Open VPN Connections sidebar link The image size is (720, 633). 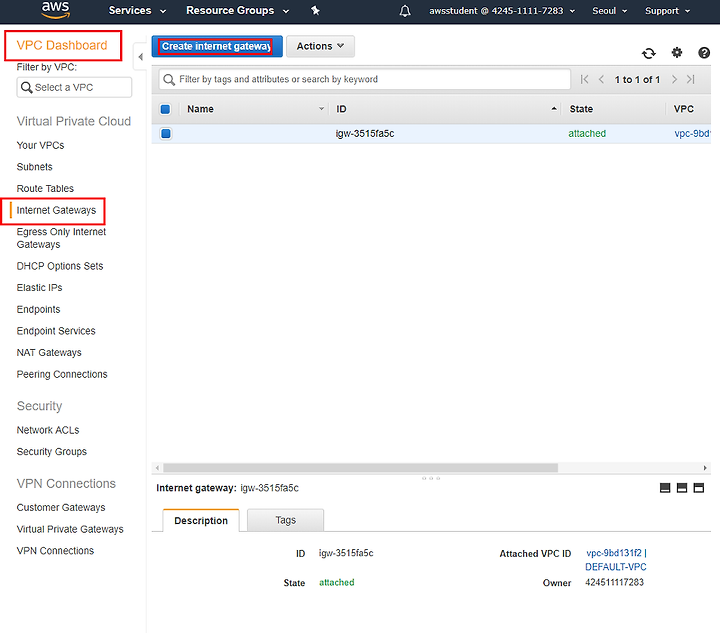(55, 551)
